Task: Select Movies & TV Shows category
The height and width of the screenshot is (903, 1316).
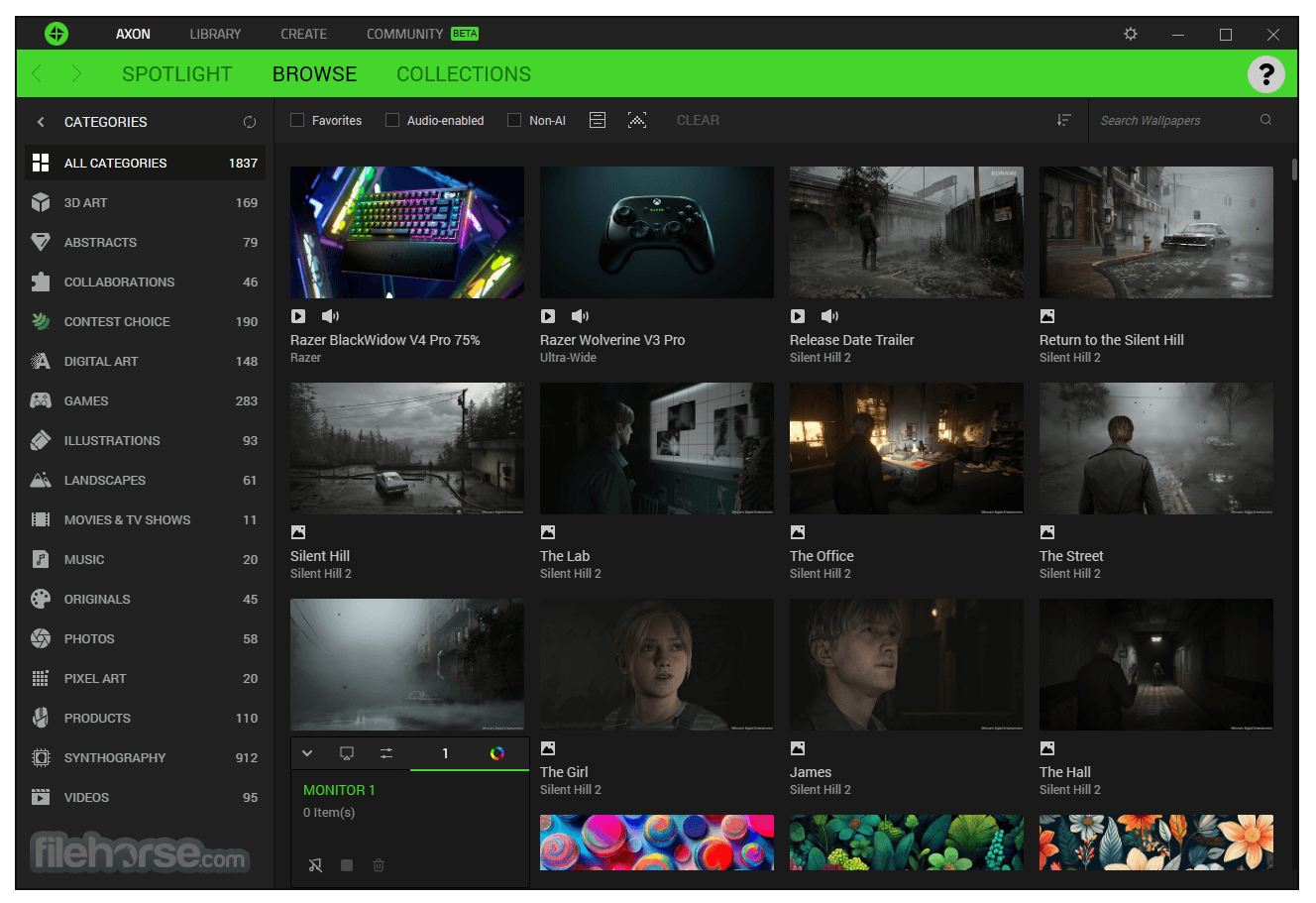Action: 145,519
